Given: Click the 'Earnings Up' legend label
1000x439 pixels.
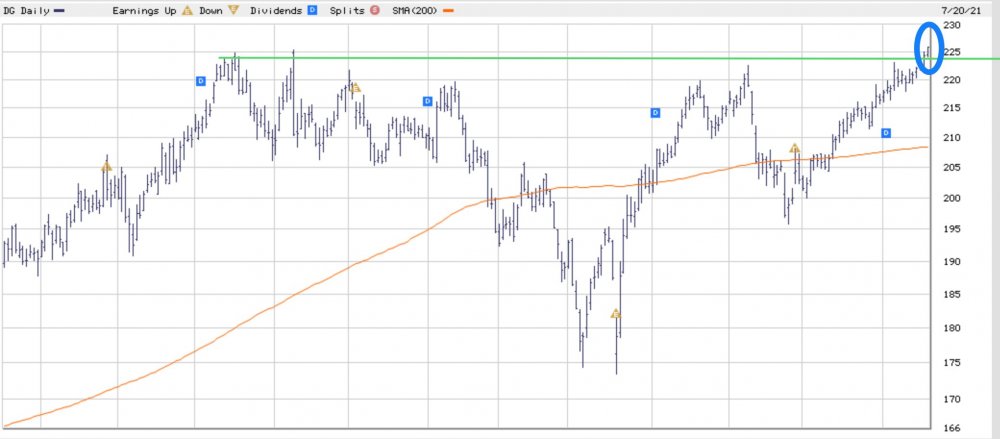Looking at the screenshot, I should point(144,11).
